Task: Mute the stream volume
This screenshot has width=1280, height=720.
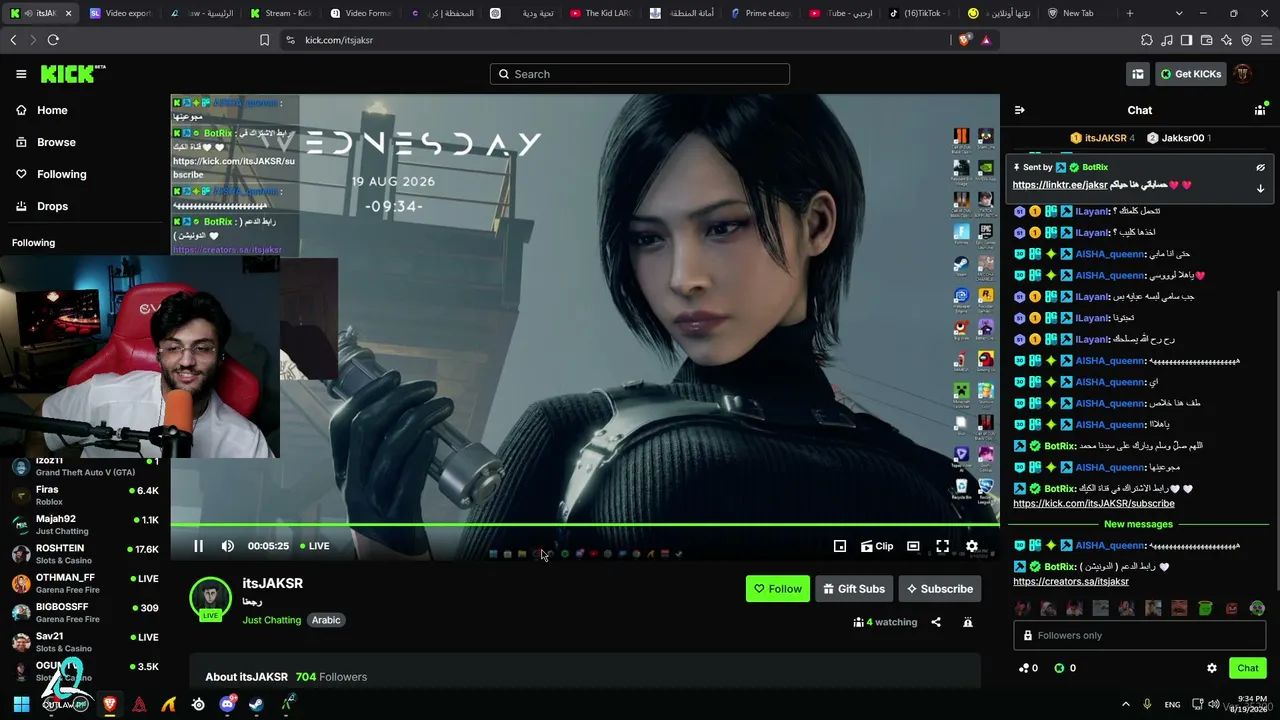Action: click(228, 546)
